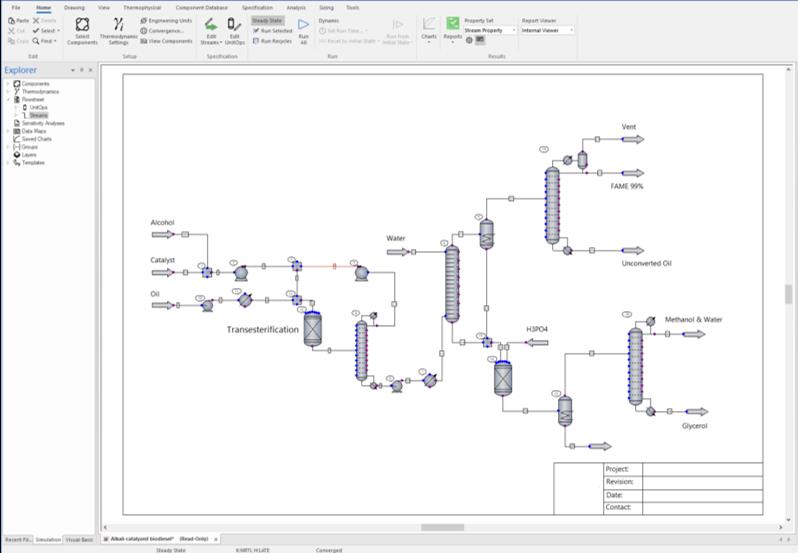Click the Edit UnitOps icon
This screenshot has height=553, width=798.
(x=234, y=31)
